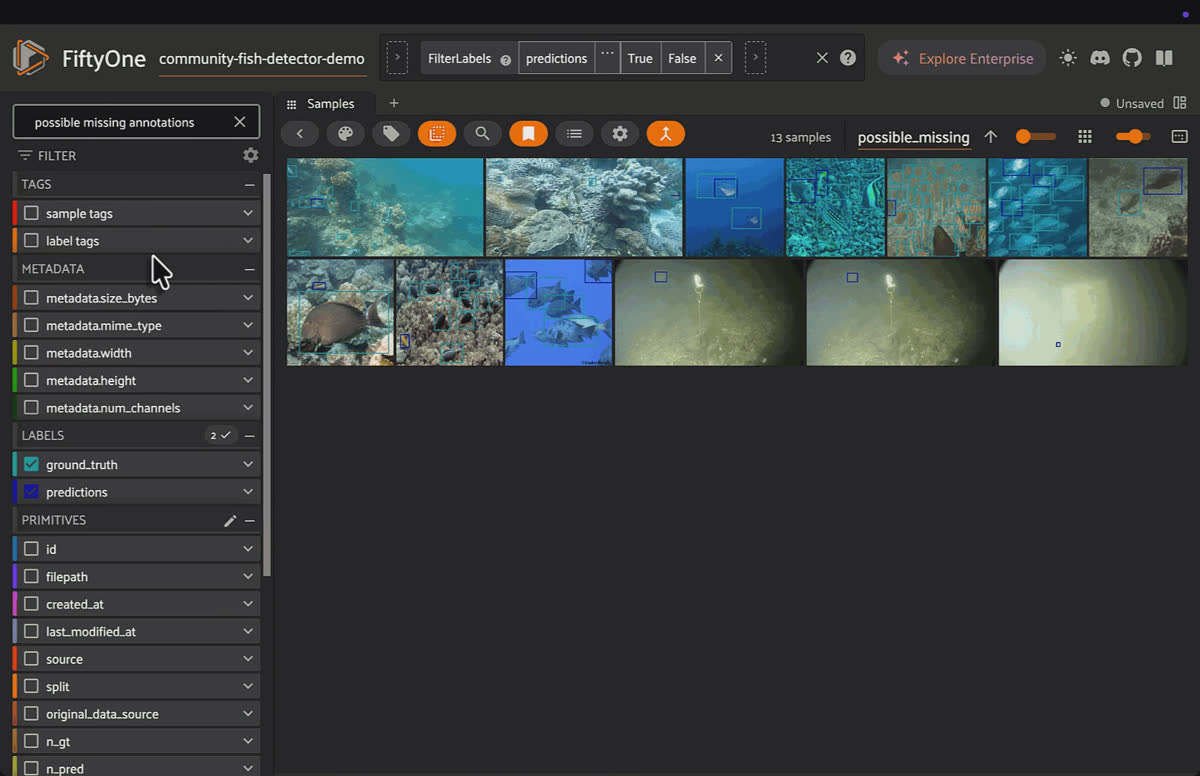Check the metadata.mime_type checkbox
Viewport: 1200px width, 776px height.
(x=32, y=325)
